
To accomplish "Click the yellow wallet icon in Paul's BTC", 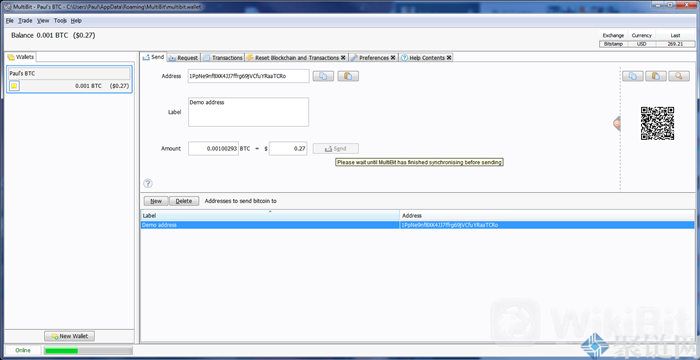I will click(x=14, y=86).
